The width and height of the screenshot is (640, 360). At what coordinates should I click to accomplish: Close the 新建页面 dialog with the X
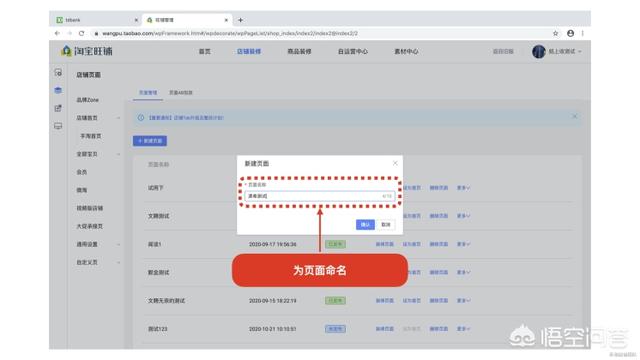[x=395, y=163]
